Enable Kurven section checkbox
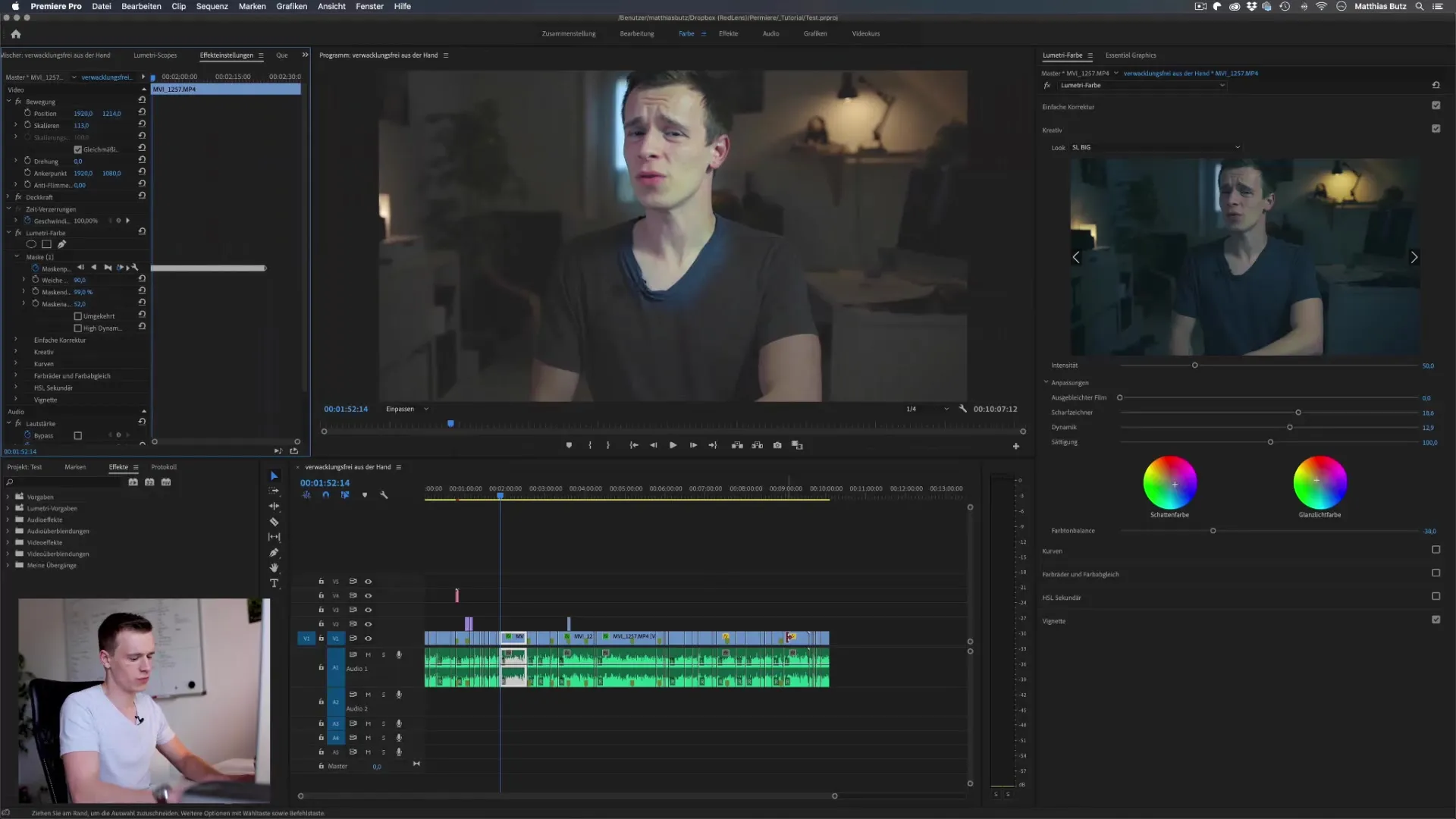This screenshot has height=819, width=1456. click(1436, 550)
